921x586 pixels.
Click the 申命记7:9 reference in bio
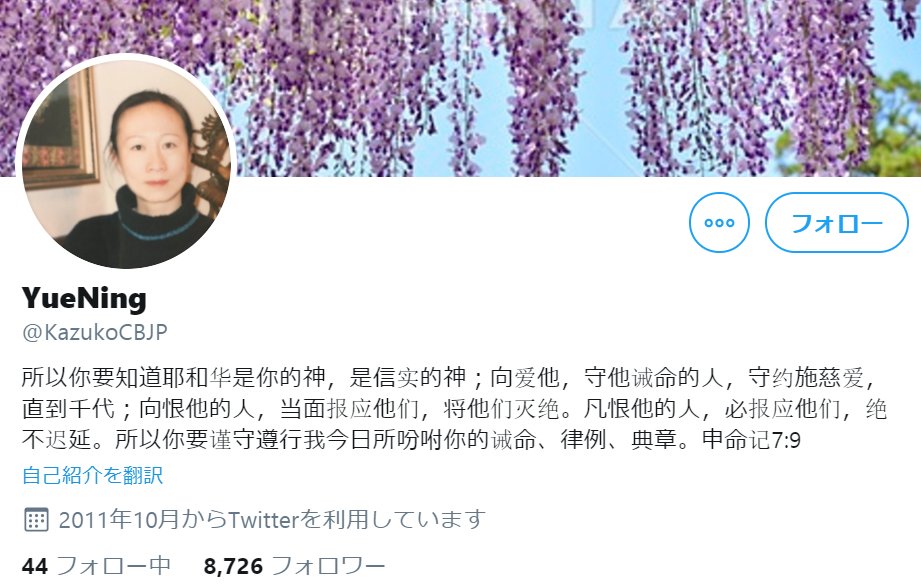[x=751, y=440]
